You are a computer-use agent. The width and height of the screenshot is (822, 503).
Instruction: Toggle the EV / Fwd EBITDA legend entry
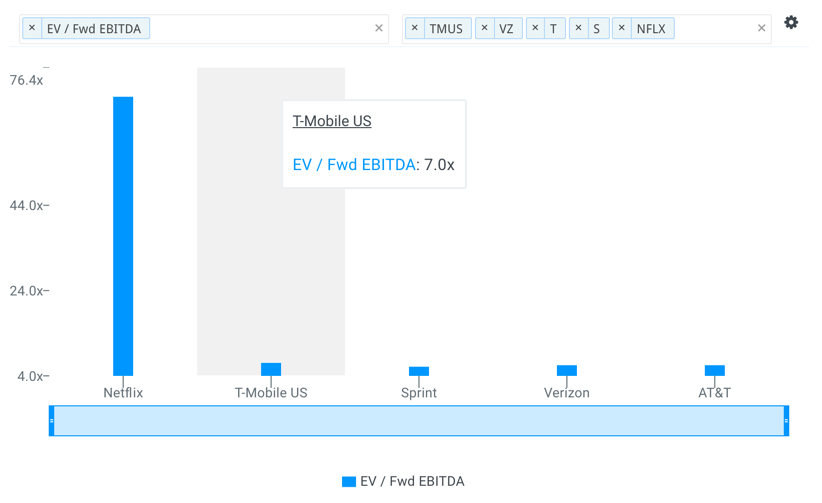403,481
